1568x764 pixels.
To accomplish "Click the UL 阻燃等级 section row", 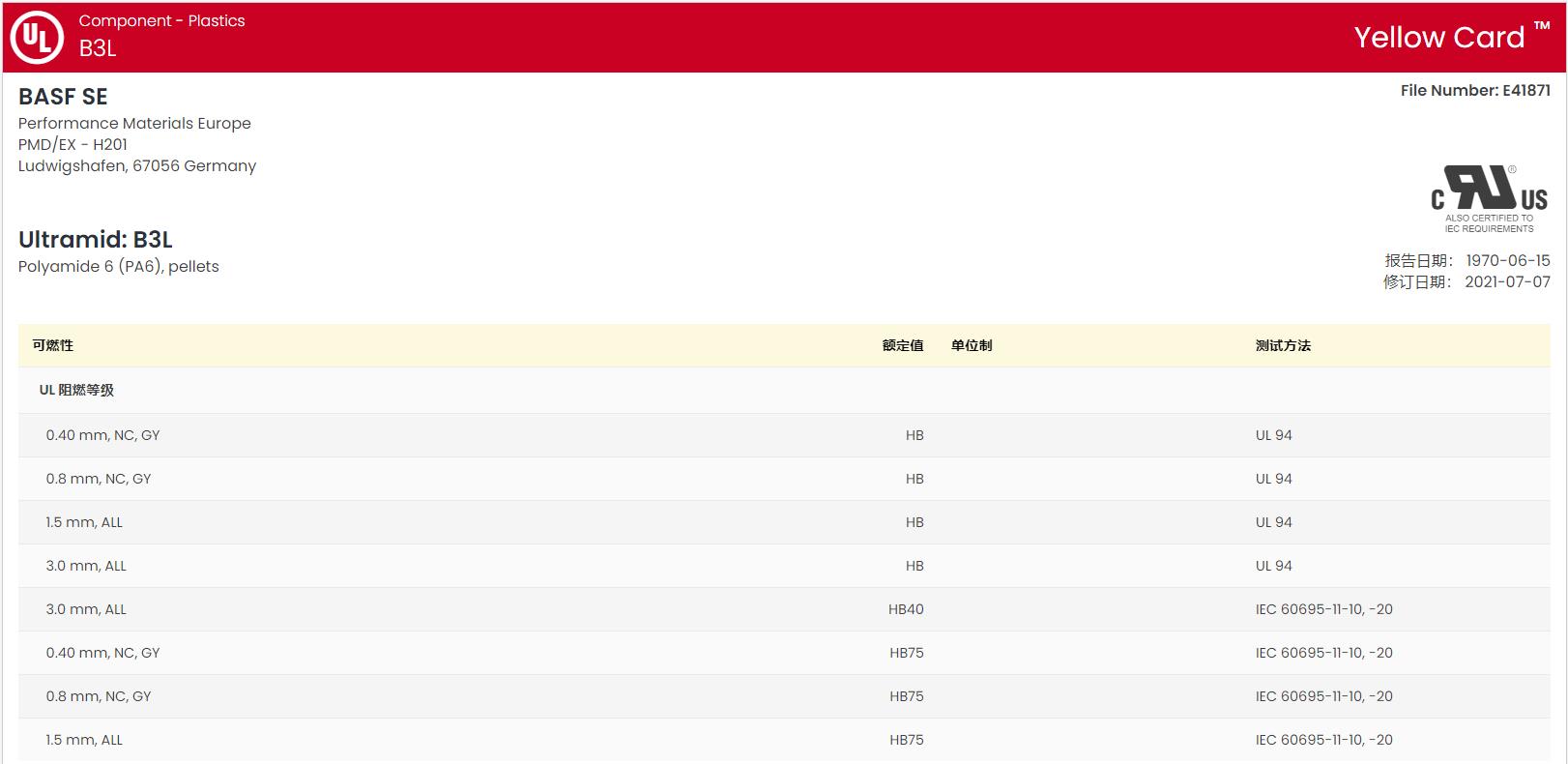I will (784, 391).
